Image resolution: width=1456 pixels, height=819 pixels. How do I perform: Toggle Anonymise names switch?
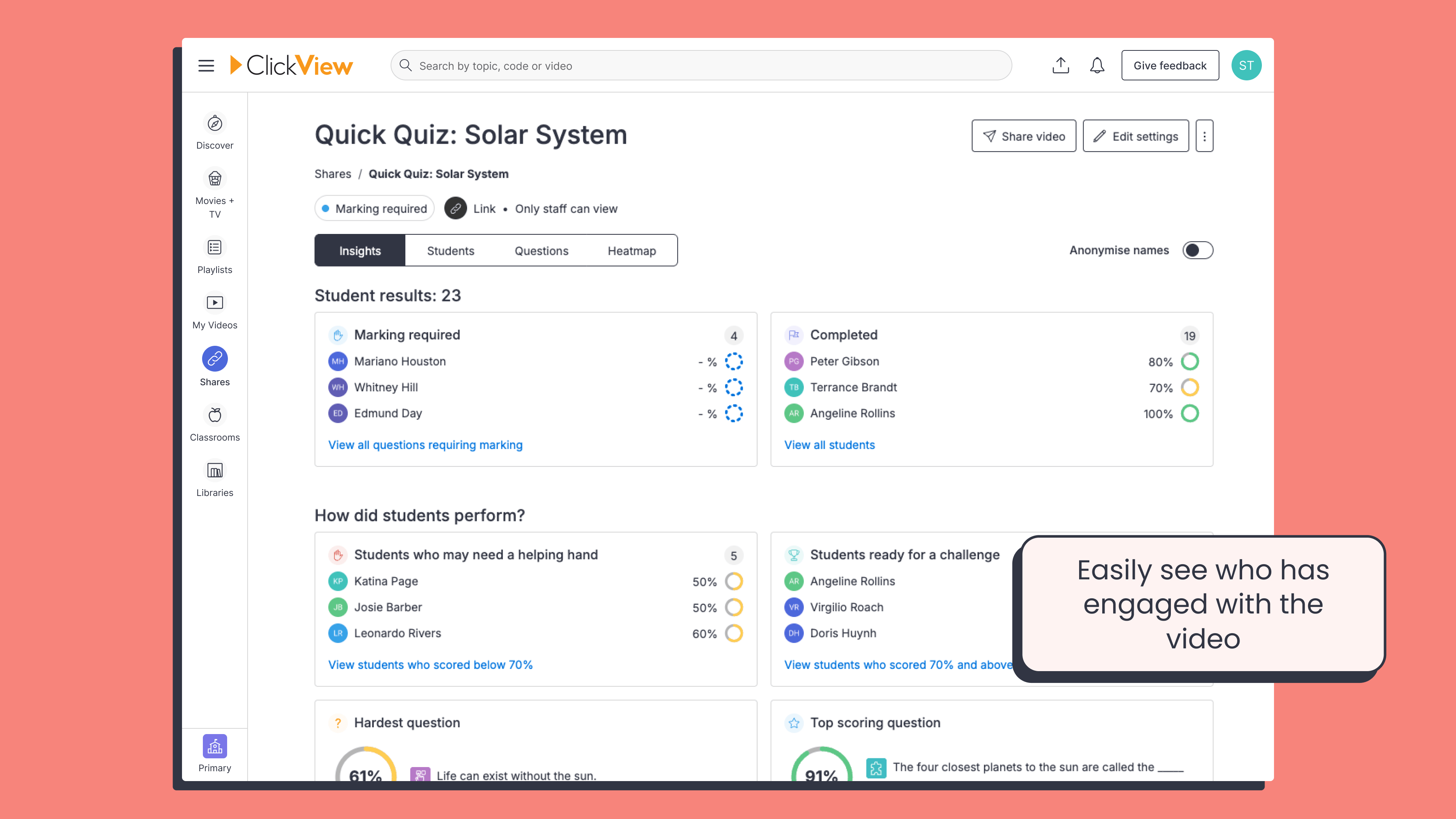[1197, 250]
